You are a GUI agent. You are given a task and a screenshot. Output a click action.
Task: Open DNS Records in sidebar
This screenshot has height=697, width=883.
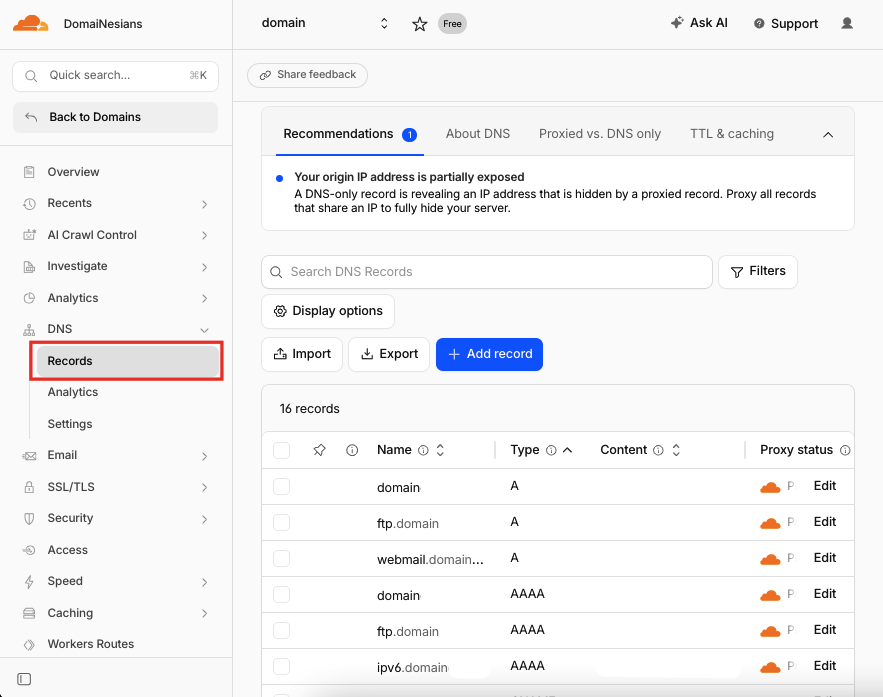[127, 361]
